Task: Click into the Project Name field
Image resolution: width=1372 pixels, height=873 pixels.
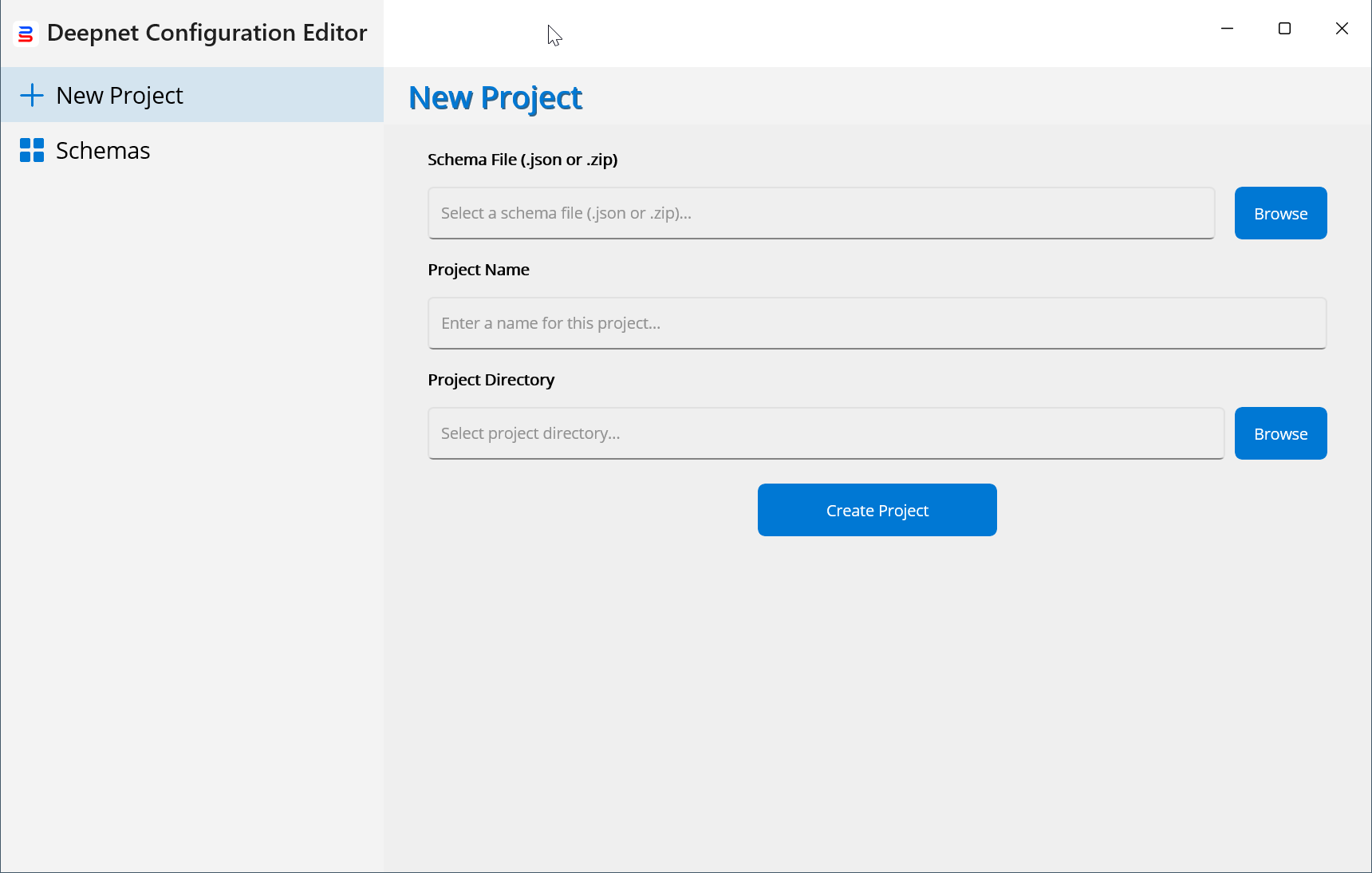Action: 877,323
